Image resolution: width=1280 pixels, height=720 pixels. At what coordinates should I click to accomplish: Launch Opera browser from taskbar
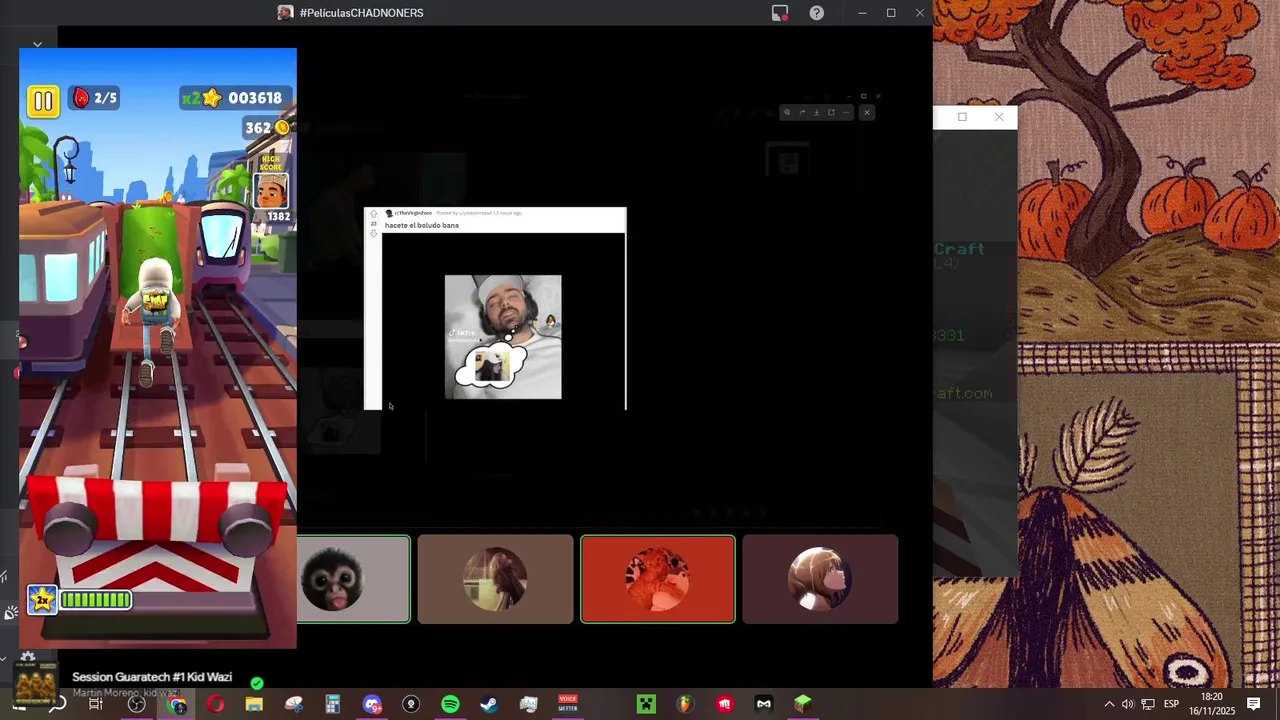click(215, 705)
